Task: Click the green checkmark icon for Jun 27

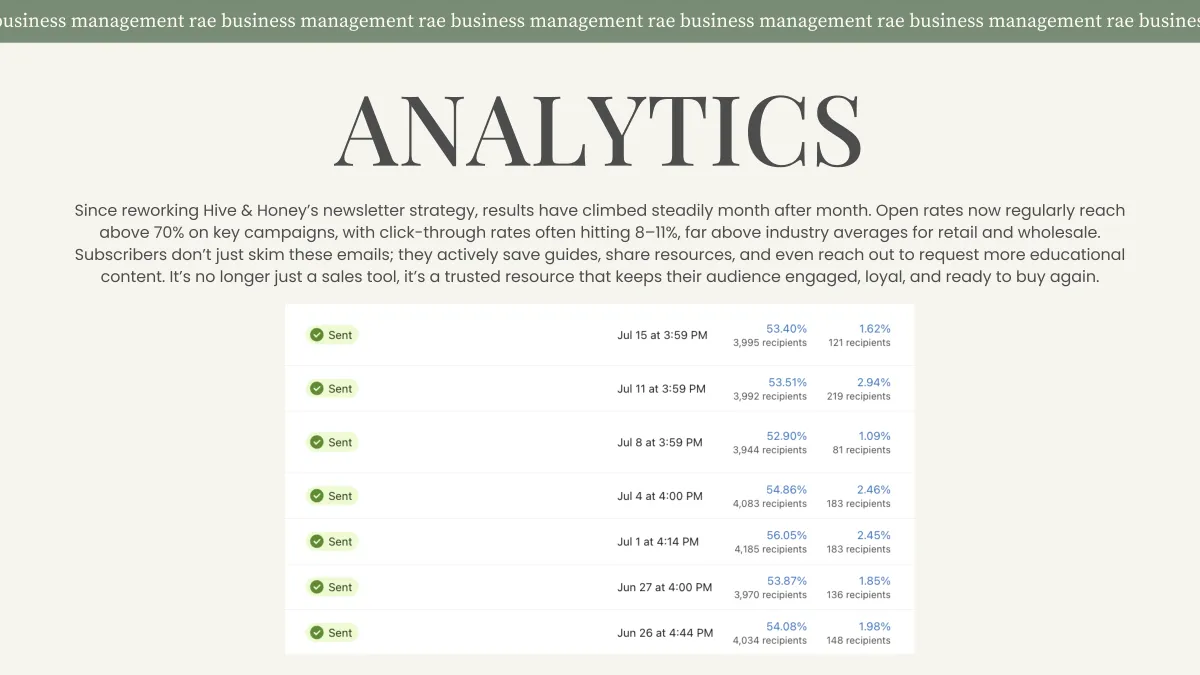Action: pyautogui.click(x=317, y=587)
